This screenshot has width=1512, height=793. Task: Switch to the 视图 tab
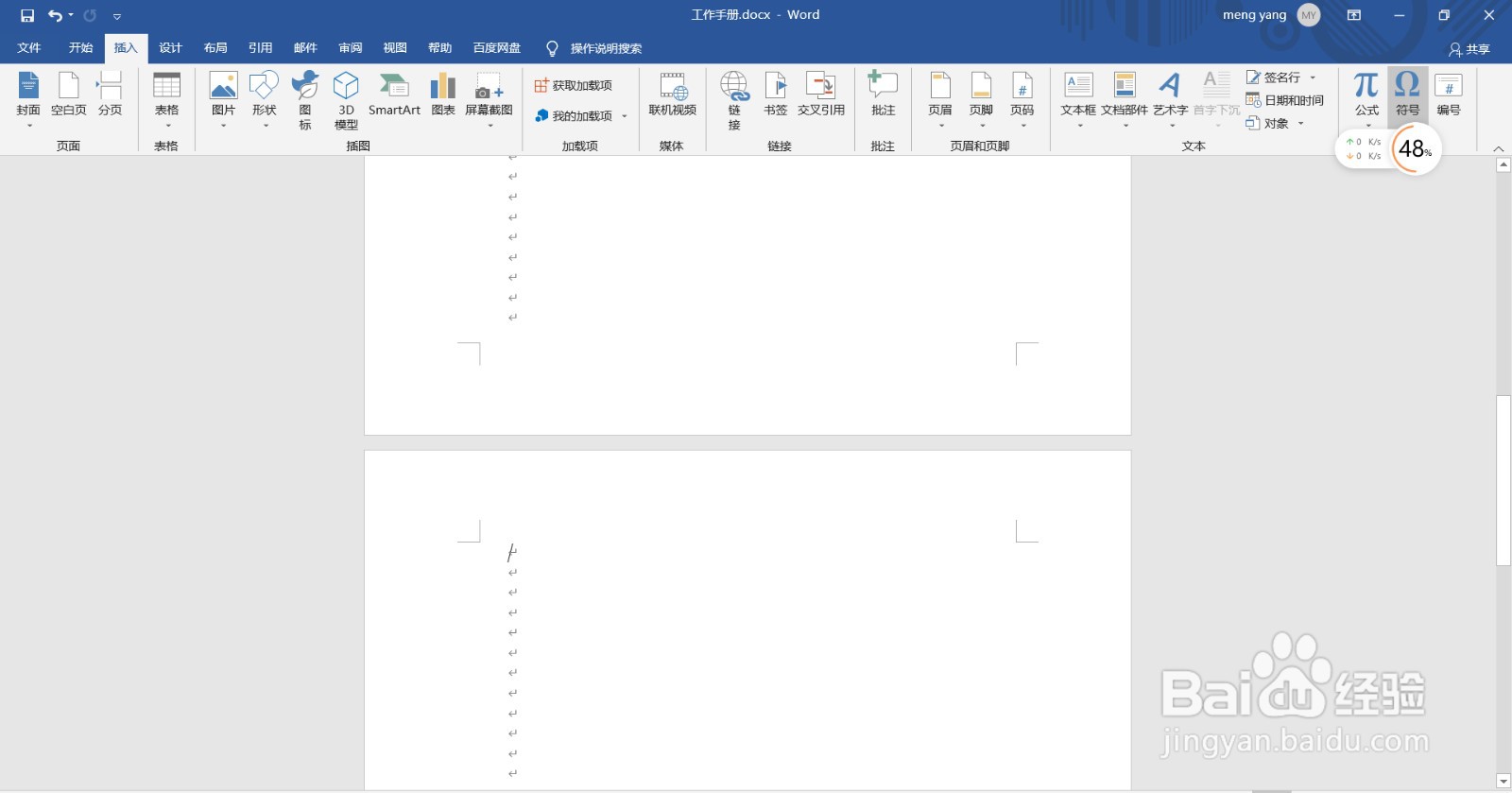coord(395,48)
